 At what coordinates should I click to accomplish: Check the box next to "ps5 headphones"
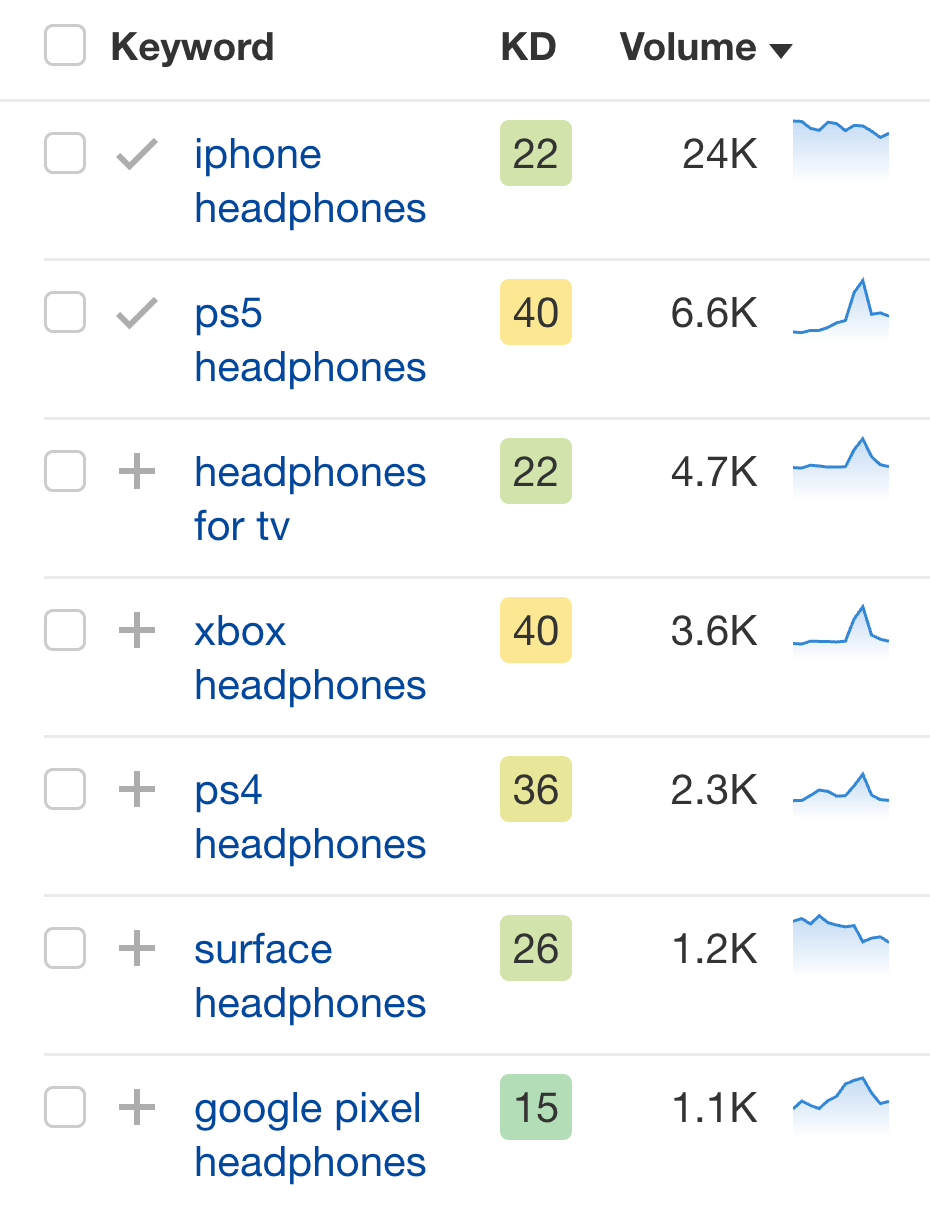64,312
